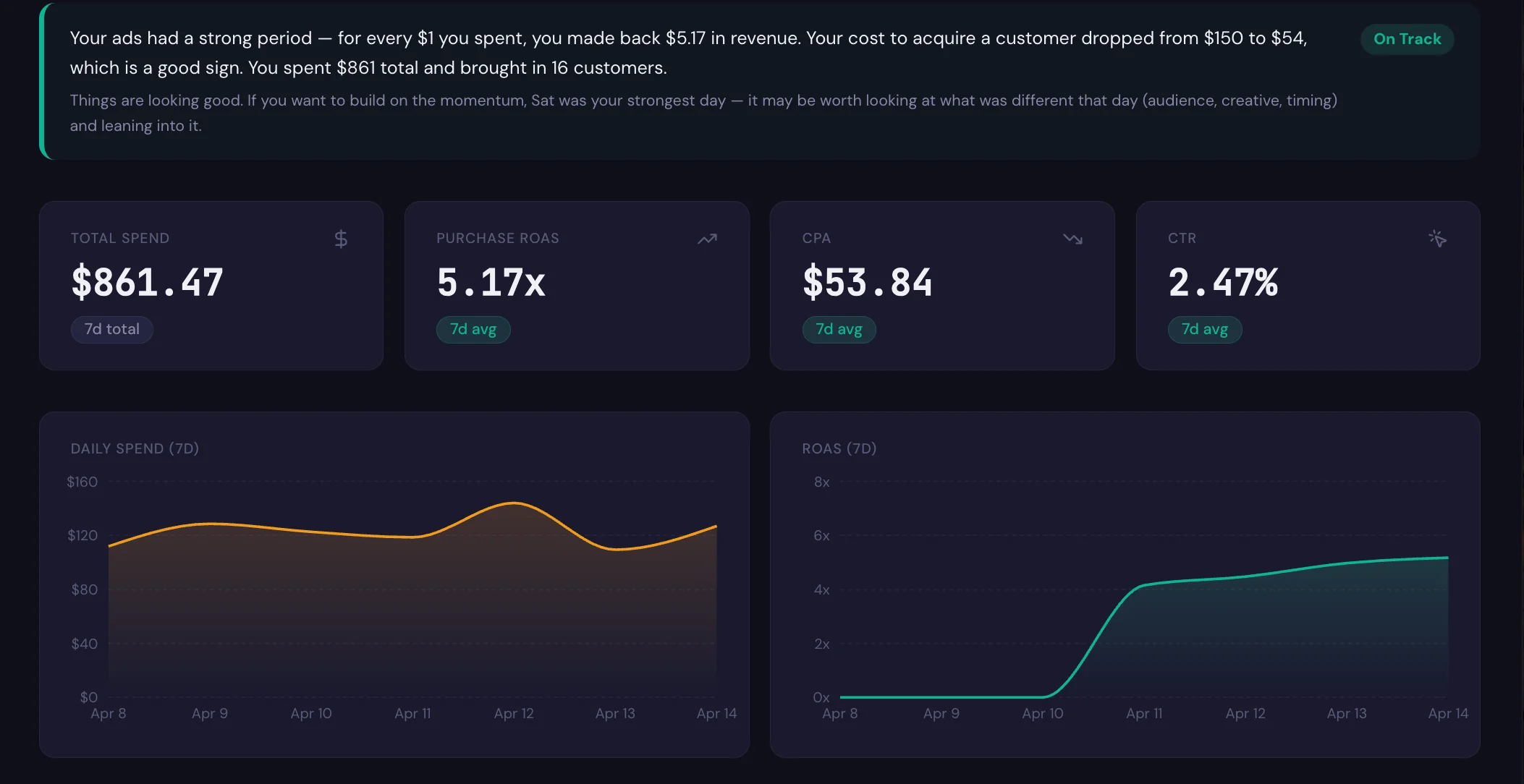Screen dimensions: 1524x784
Task: Click the Apr 8 axis label on Daily Spend
Action: click(x=109, y=713)
